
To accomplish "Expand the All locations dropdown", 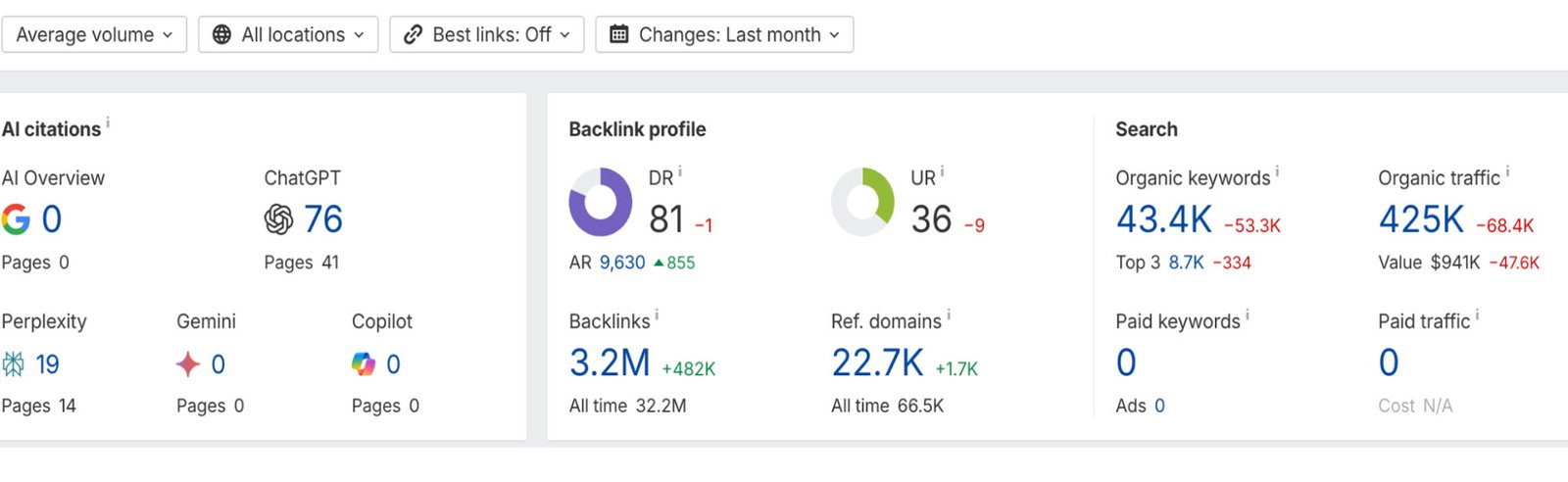I will 288,34.
